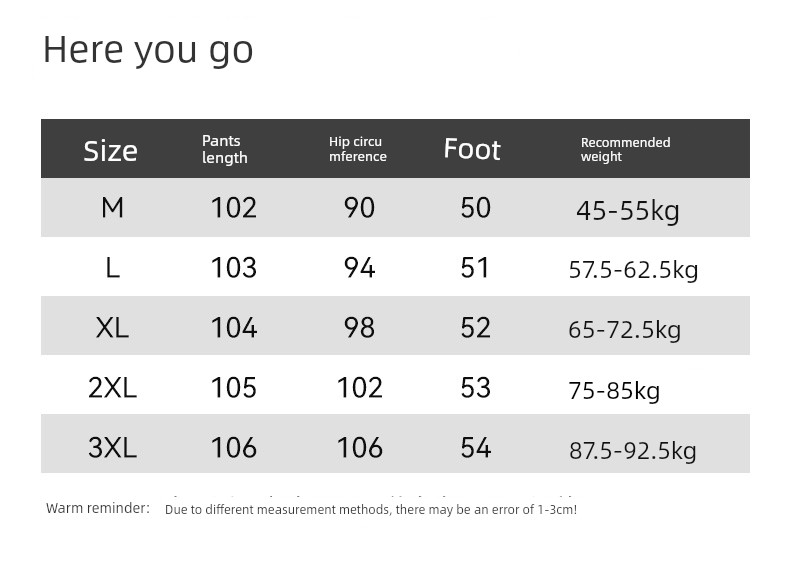
Task: Click the Pants length column header
Action: (225, 149)
